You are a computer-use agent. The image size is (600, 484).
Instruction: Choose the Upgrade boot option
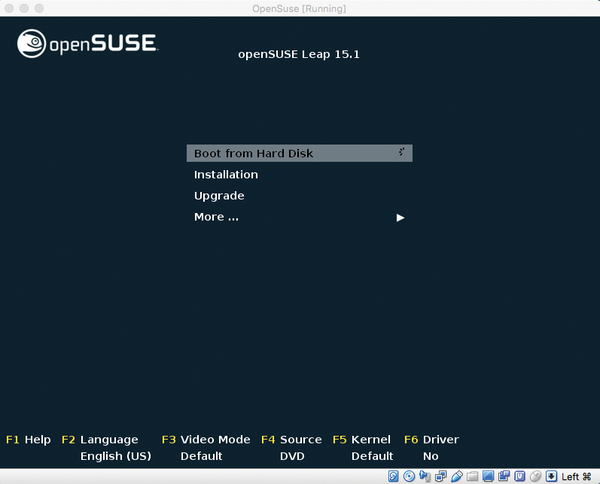(219, 196)
